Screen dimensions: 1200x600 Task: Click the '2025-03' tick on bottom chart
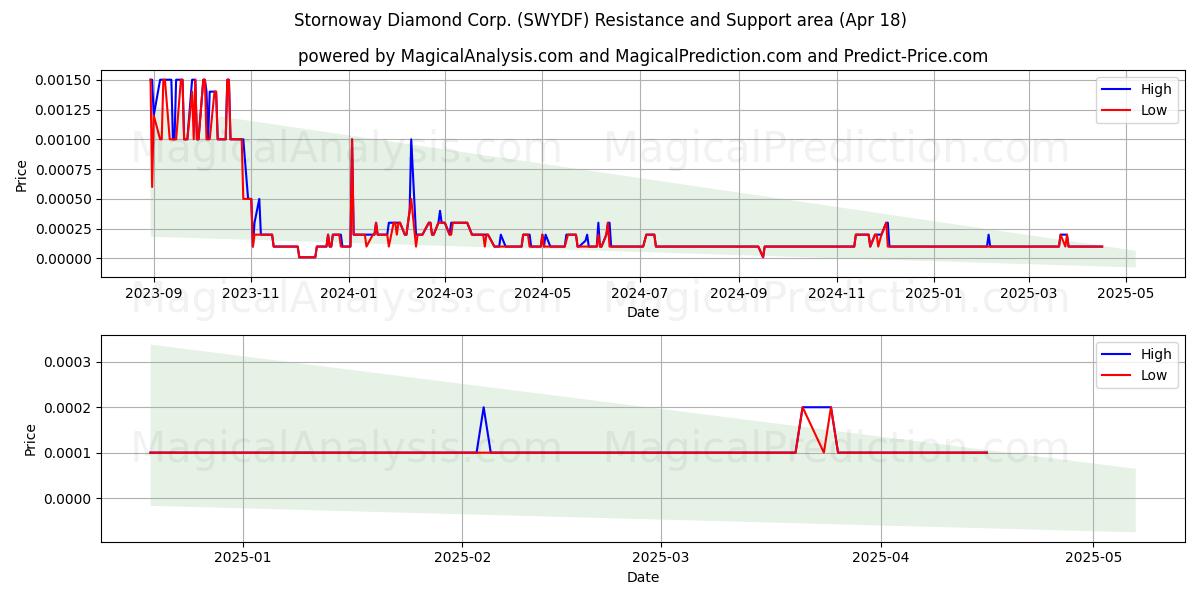[x=660, y=557]
